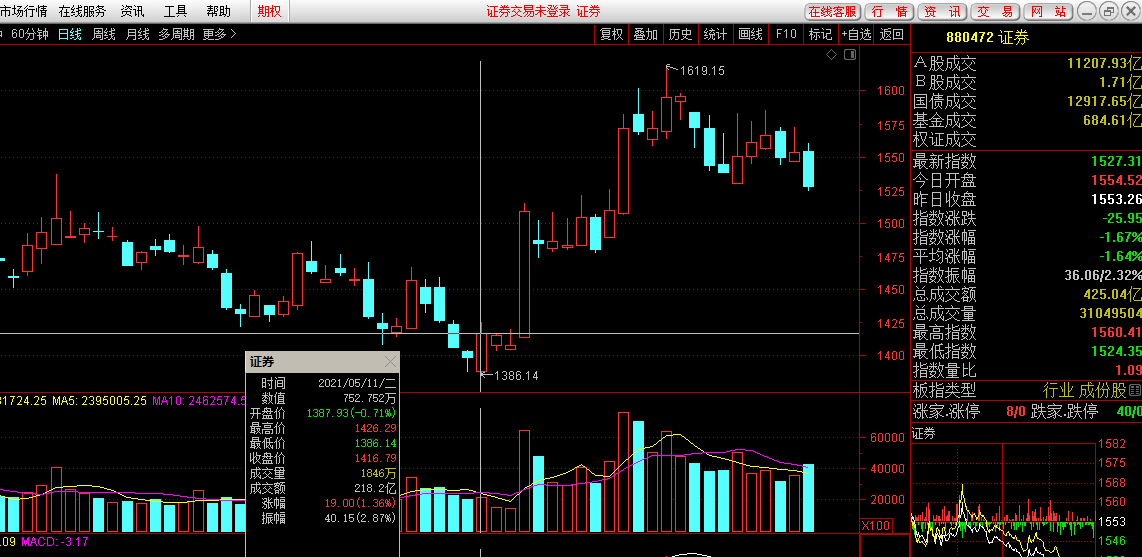1142x557 pixels.
Task: Click the A股成交 row
Action: point(1027,63)
